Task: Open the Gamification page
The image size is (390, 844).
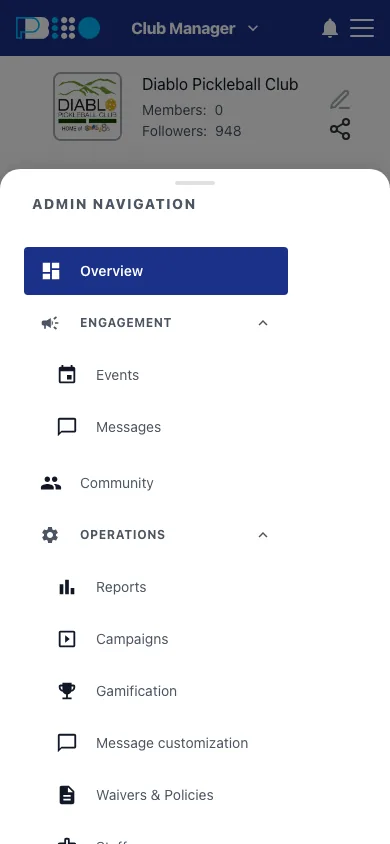Action: click(x=137, y=691)
